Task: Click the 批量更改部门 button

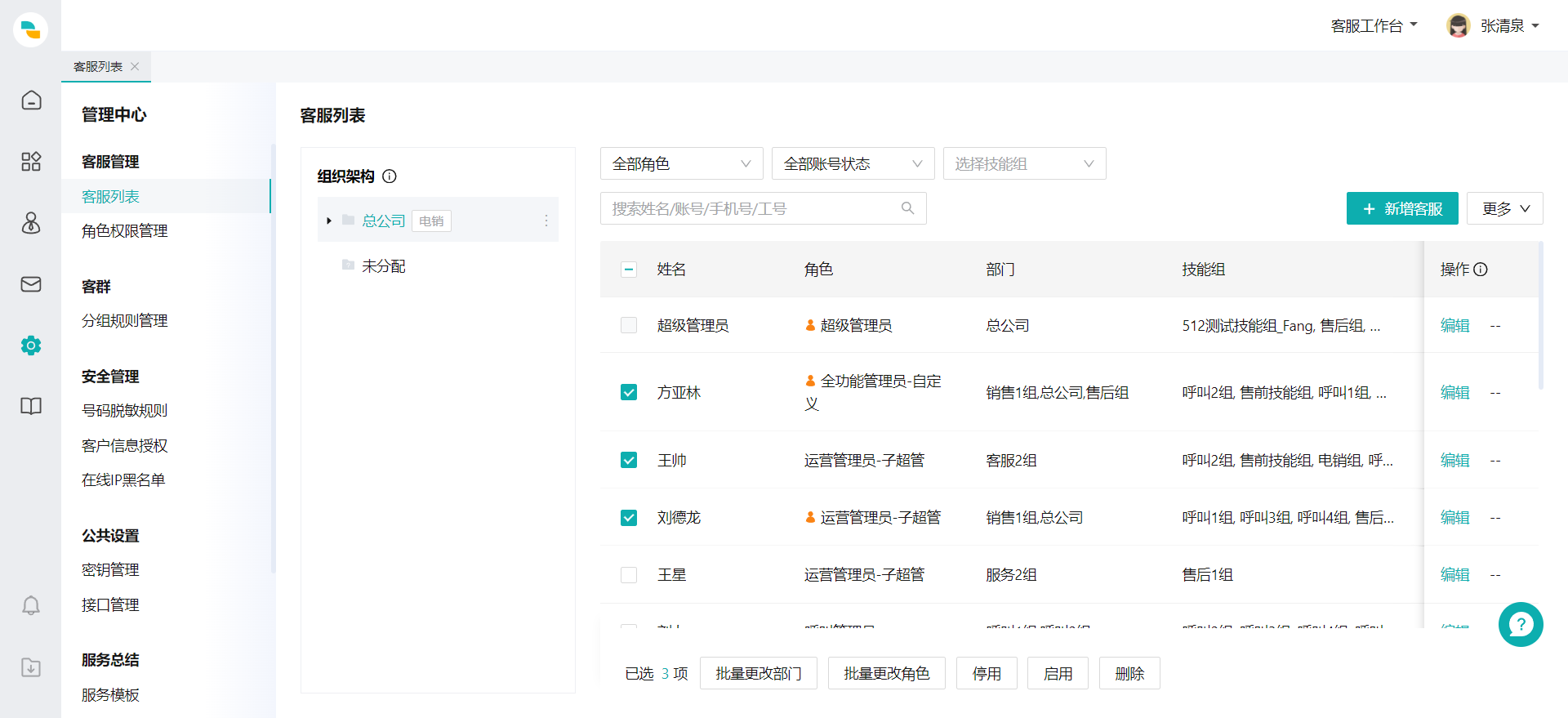Action: [759, 673]
